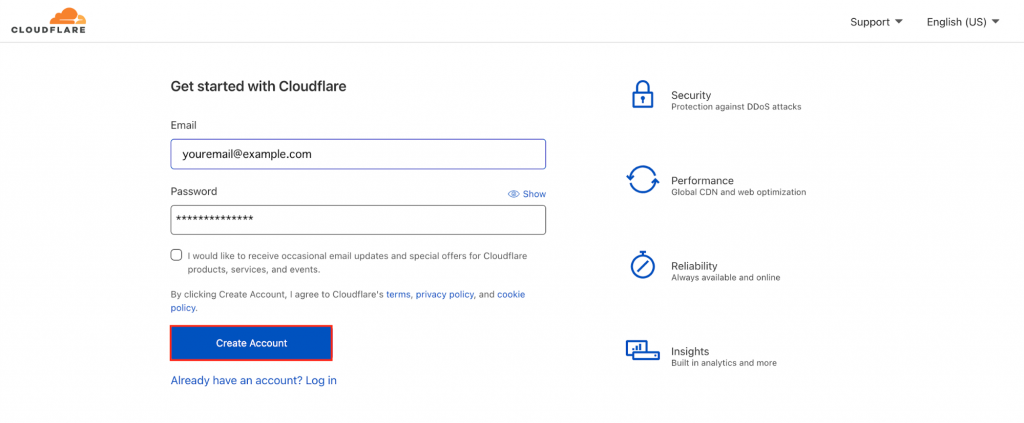1024x423 pixels.
Task: Click the eye icon beside Show
Action: (x=513, y=194)
